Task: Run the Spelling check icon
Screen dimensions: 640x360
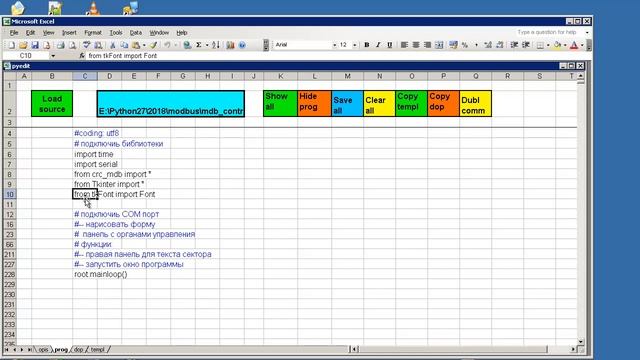Action: pyautogui.click(x=87, y=45)
